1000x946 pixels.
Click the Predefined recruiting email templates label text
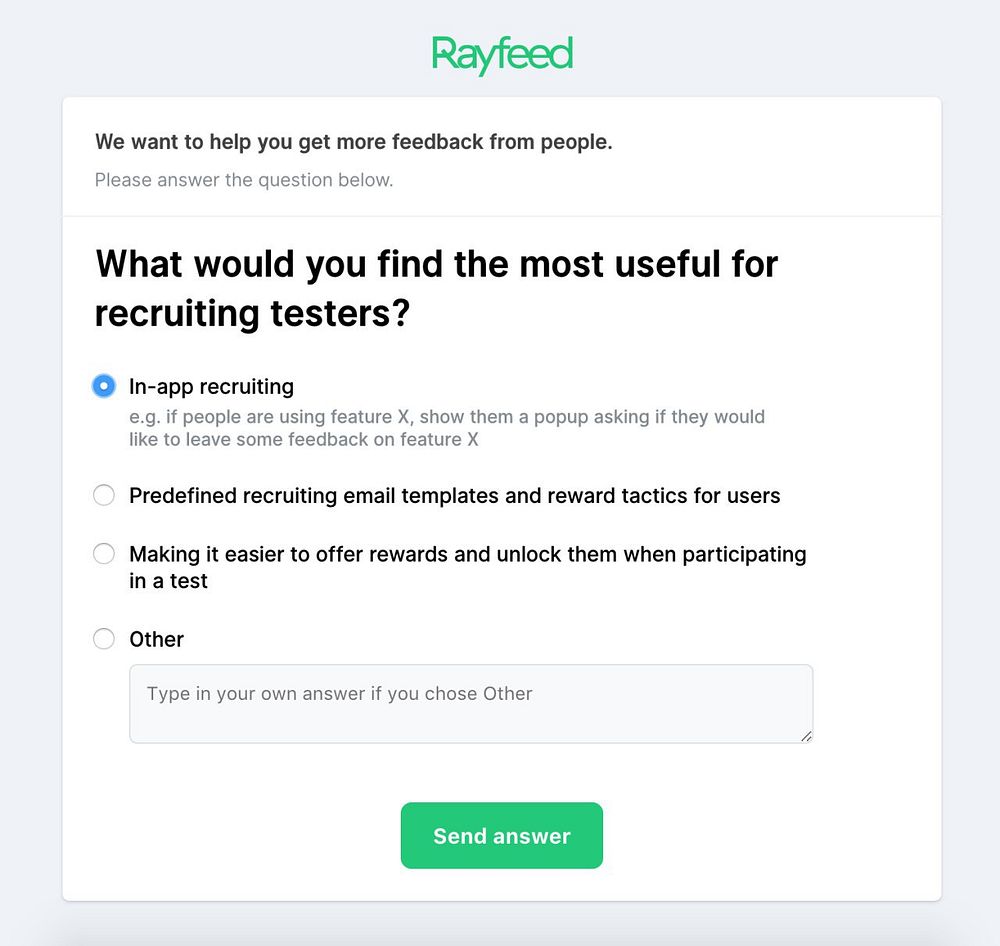point(454,496)
